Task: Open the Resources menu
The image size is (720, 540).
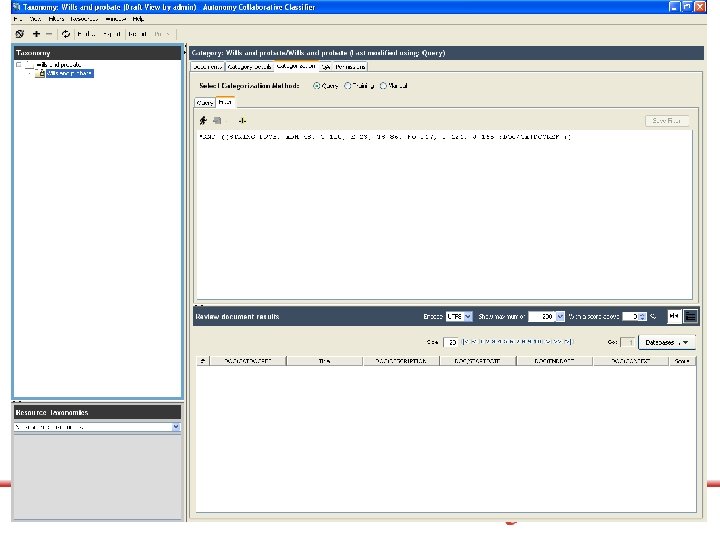Action: click(x=84, y=19)
